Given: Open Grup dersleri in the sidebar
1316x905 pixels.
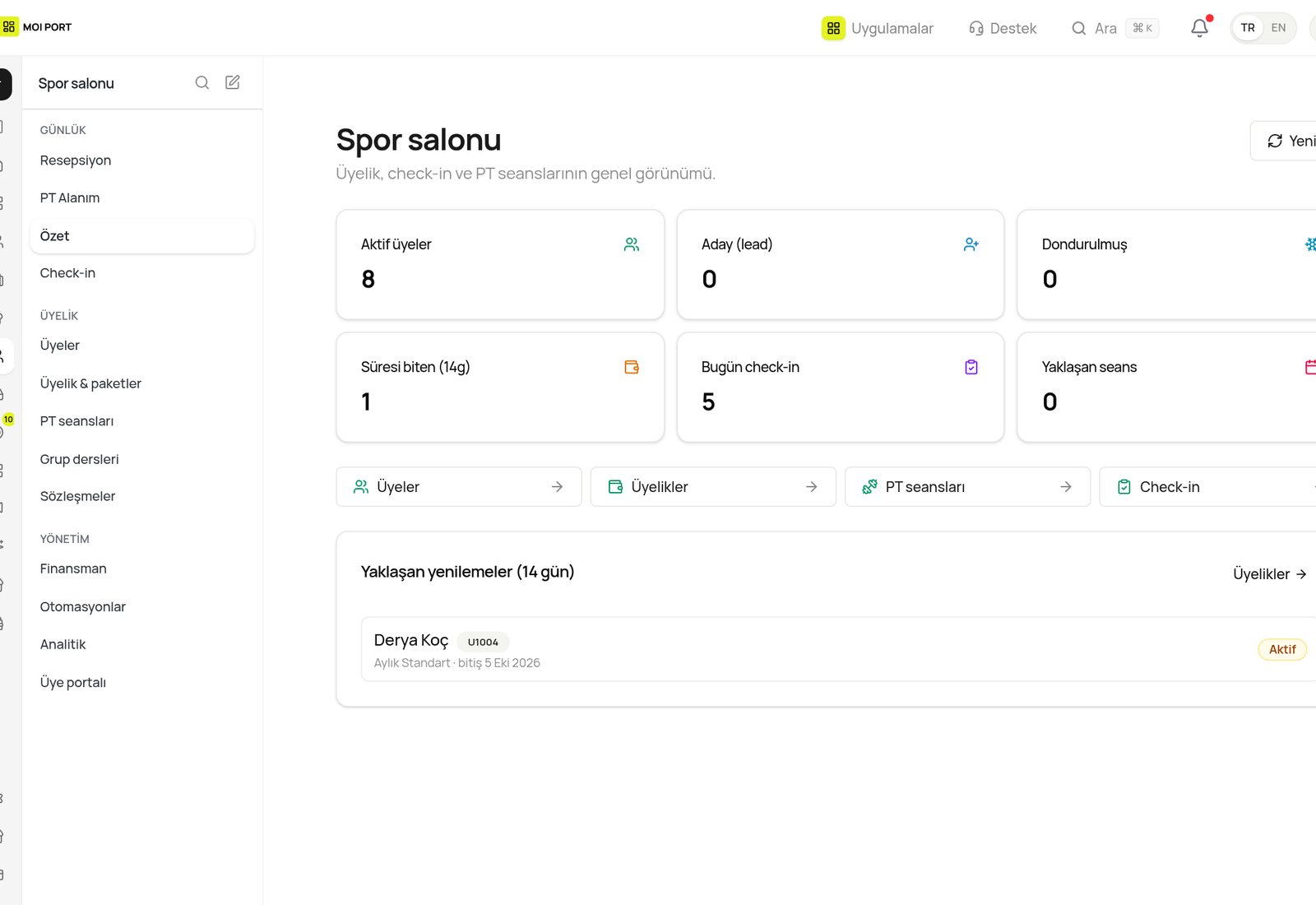Looking at the screenshot, I should pyautogui.click(x=141, y=459).
